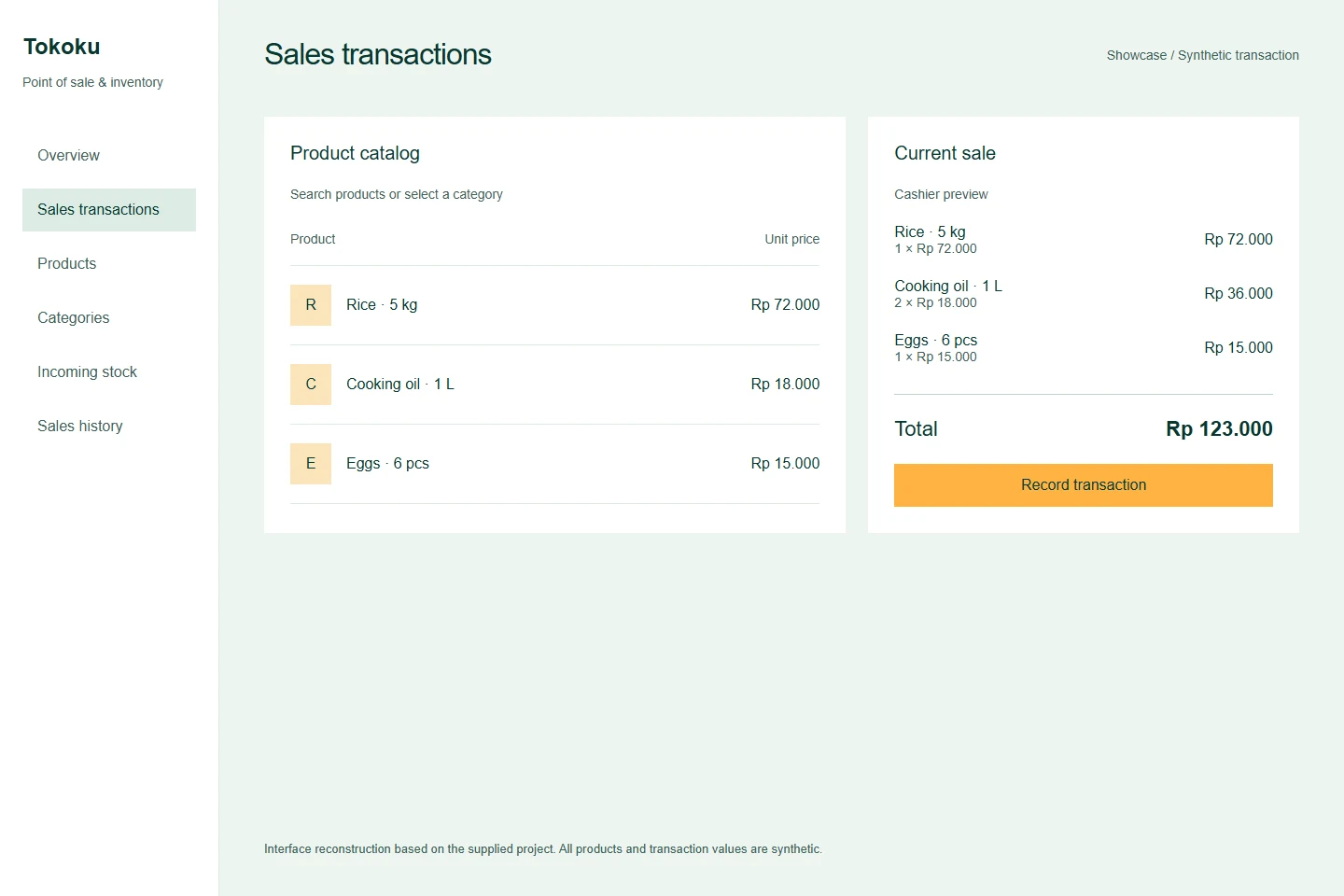Click the 1 × Rp 72.000 quantity text

click(935, 249)
